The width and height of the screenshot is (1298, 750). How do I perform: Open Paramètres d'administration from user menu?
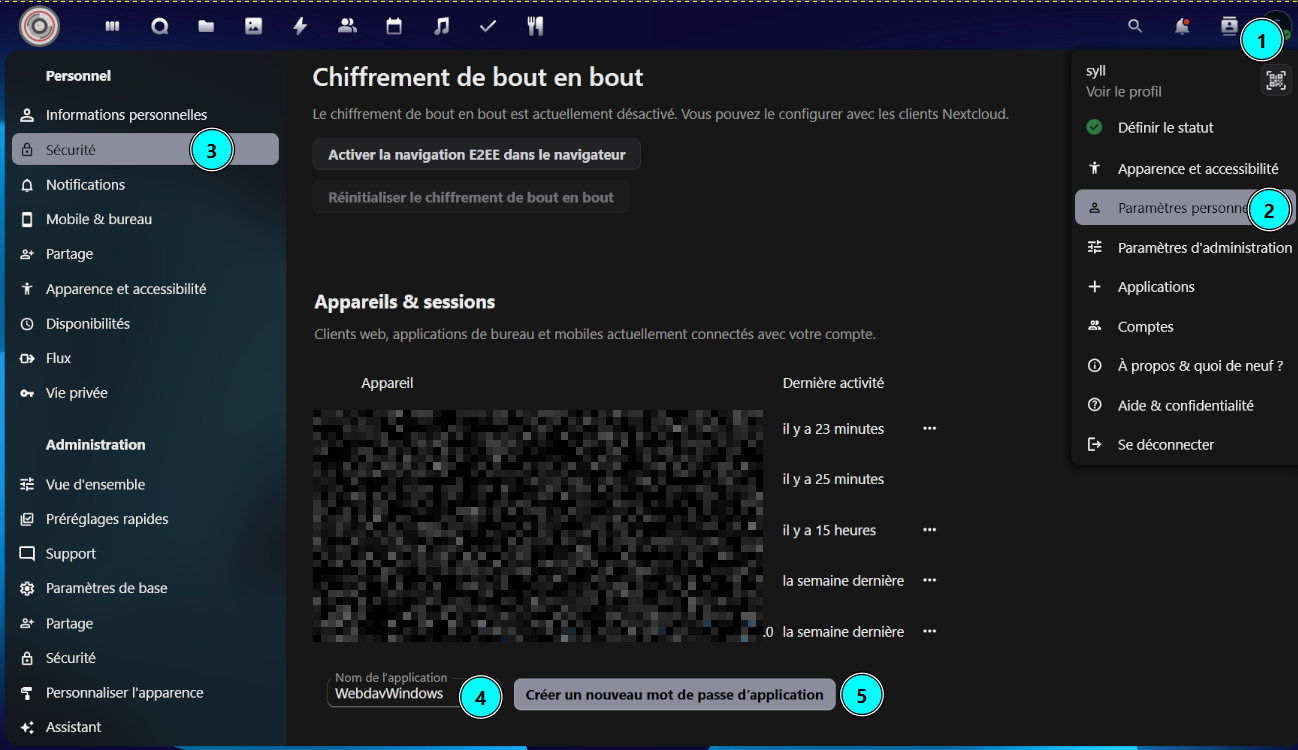pyautogui.click(x=1204, y=248)
